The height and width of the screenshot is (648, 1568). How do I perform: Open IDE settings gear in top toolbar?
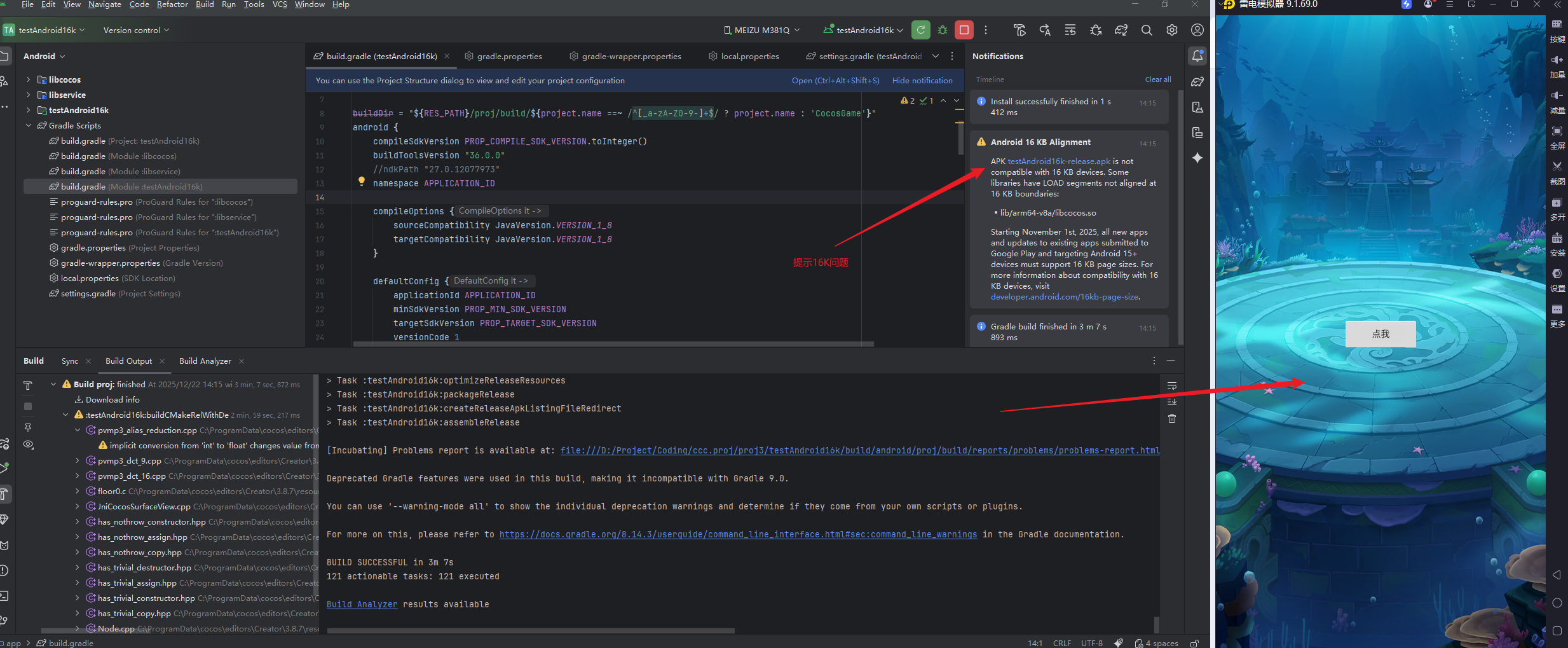click(x=1171, y=30)
